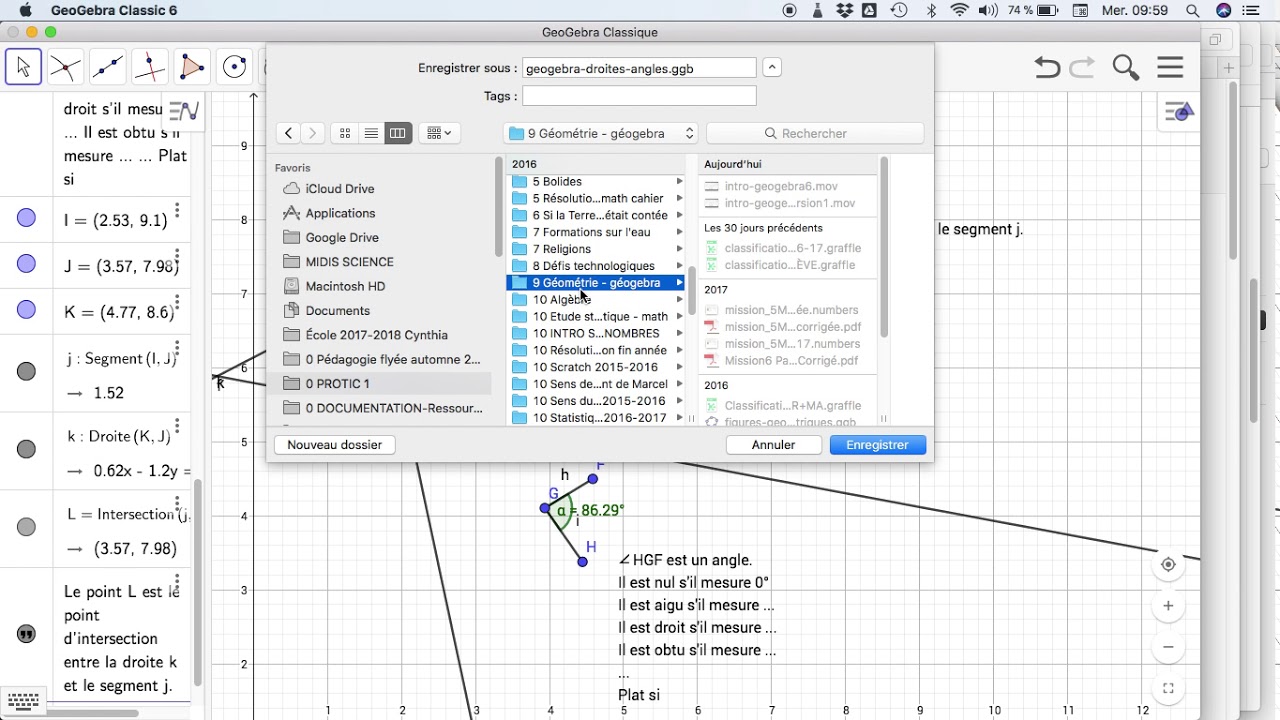The image size is (1280, 720).
Task: Go back in file dialog navigation
Action: (288, 133)
